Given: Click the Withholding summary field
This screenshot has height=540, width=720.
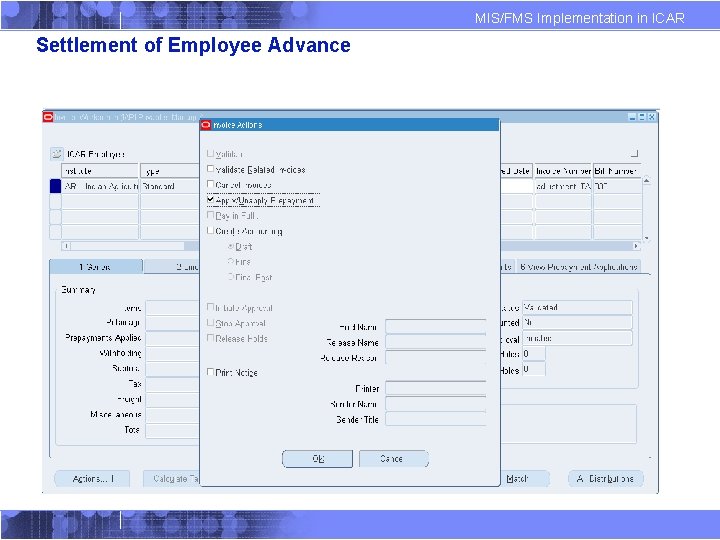Looking at the screenshot, I should tap(173, 353).
